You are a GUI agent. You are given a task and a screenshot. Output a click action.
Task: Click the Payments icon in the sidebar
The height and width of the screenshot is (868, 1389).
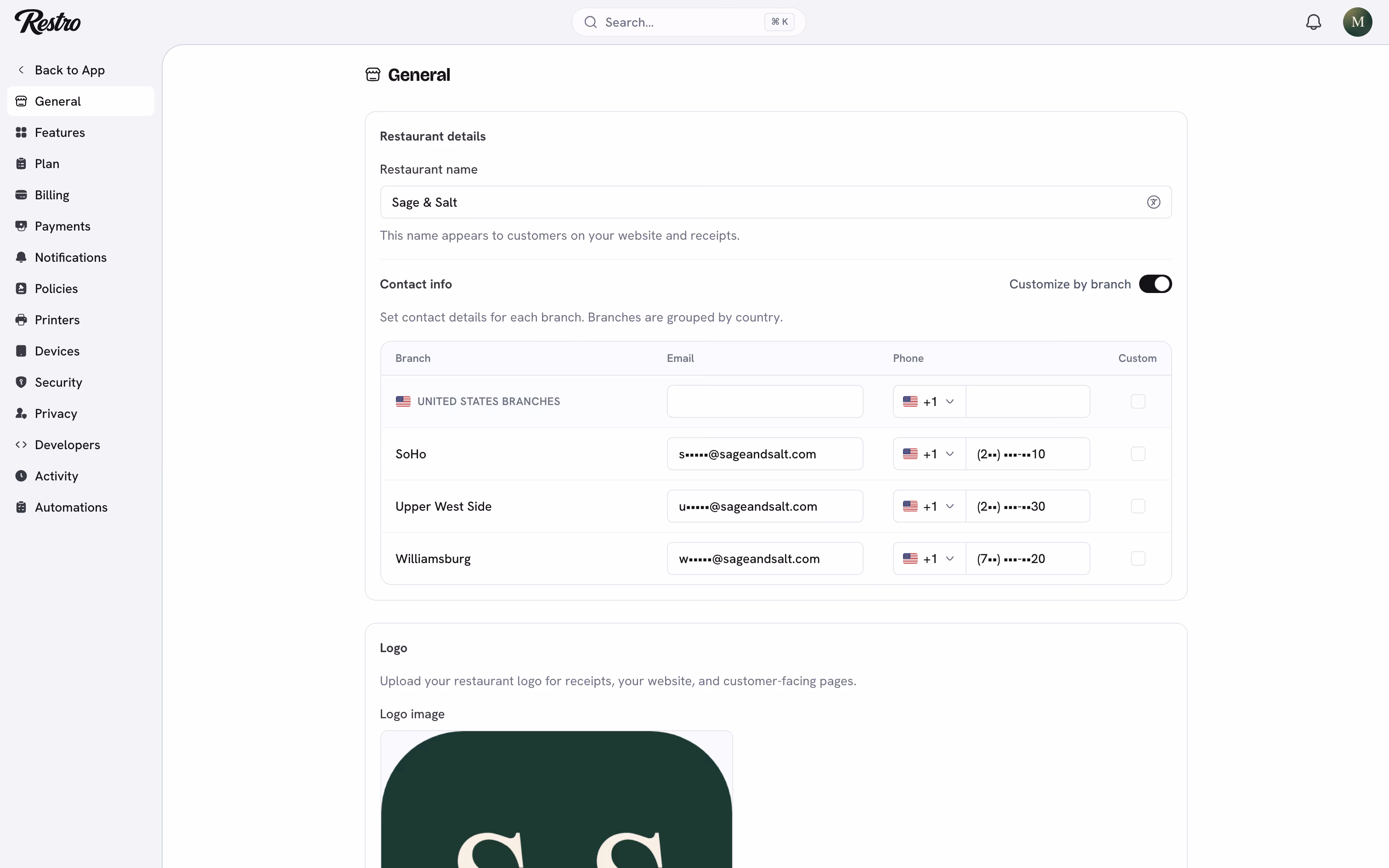(21, 226)
